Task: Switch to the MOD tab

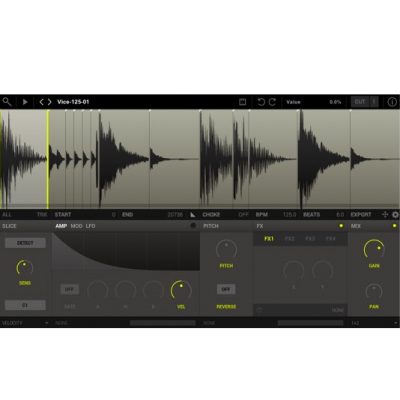Action: click(x=76, y=226)
